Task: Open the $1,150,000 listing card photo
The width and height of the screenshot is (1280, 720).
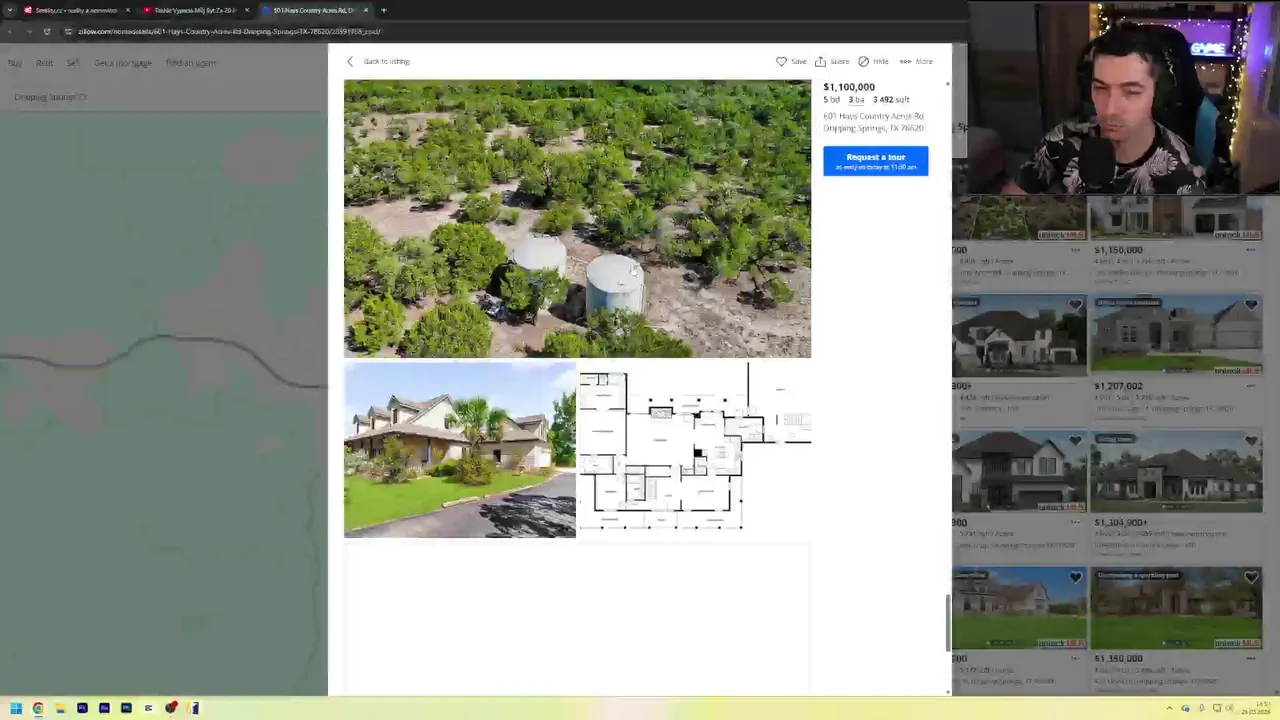Action: [x=1175, y=218]
